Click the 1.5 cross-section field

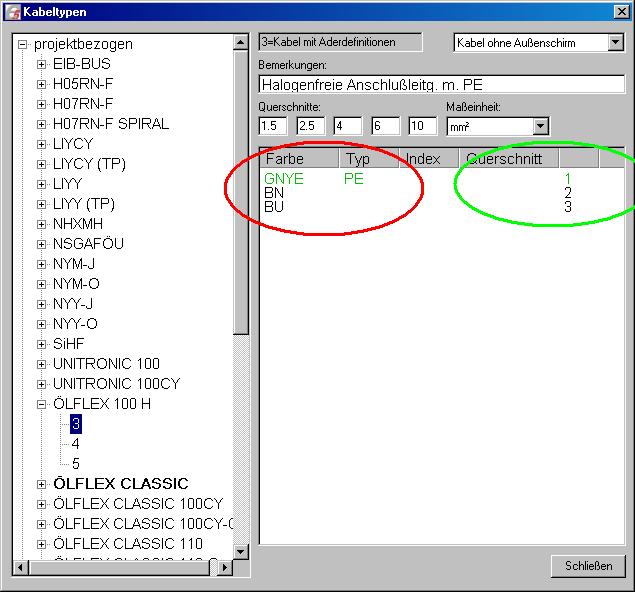[x=273, y=126]
